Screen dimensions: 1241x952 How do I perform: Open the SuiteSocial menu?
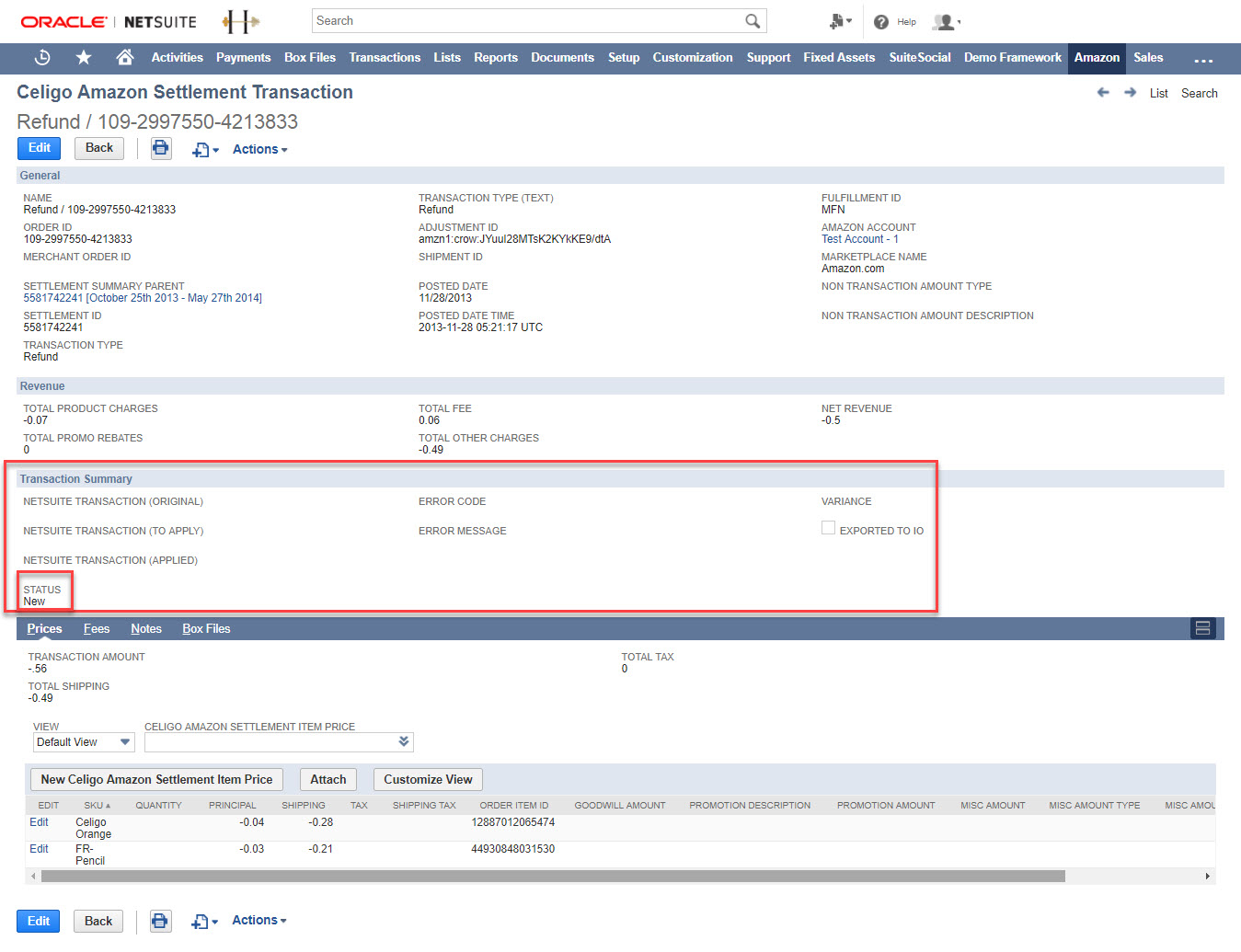pos(920,58)
